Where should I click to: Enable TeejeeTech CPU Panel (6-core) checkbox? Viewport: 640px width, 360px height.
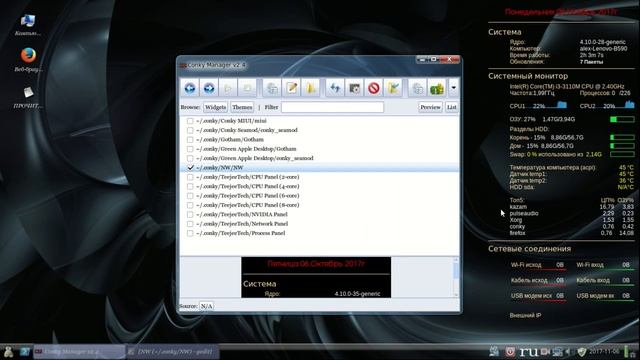190,196
